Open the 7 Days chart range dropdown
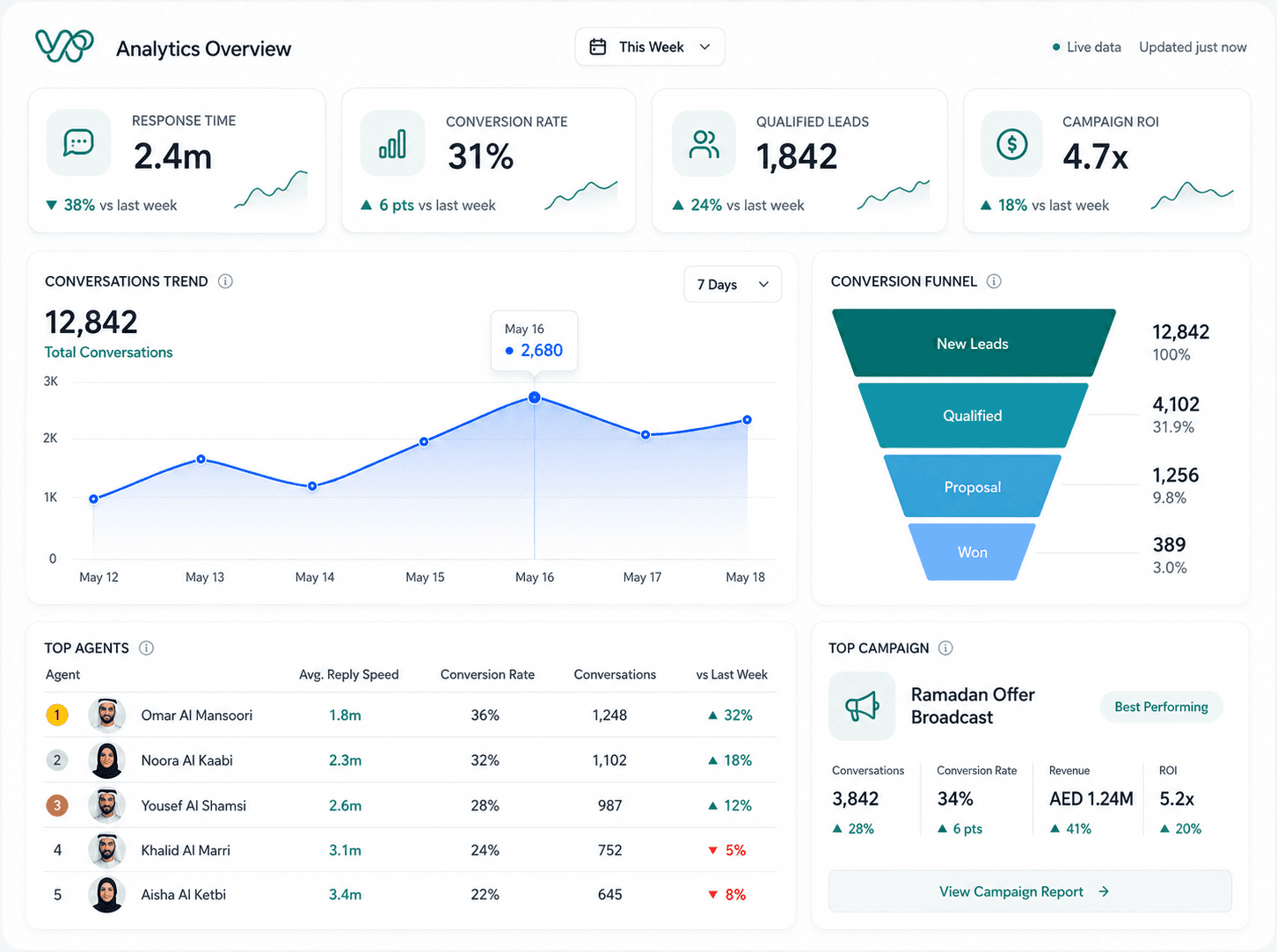 click(733, 285)
